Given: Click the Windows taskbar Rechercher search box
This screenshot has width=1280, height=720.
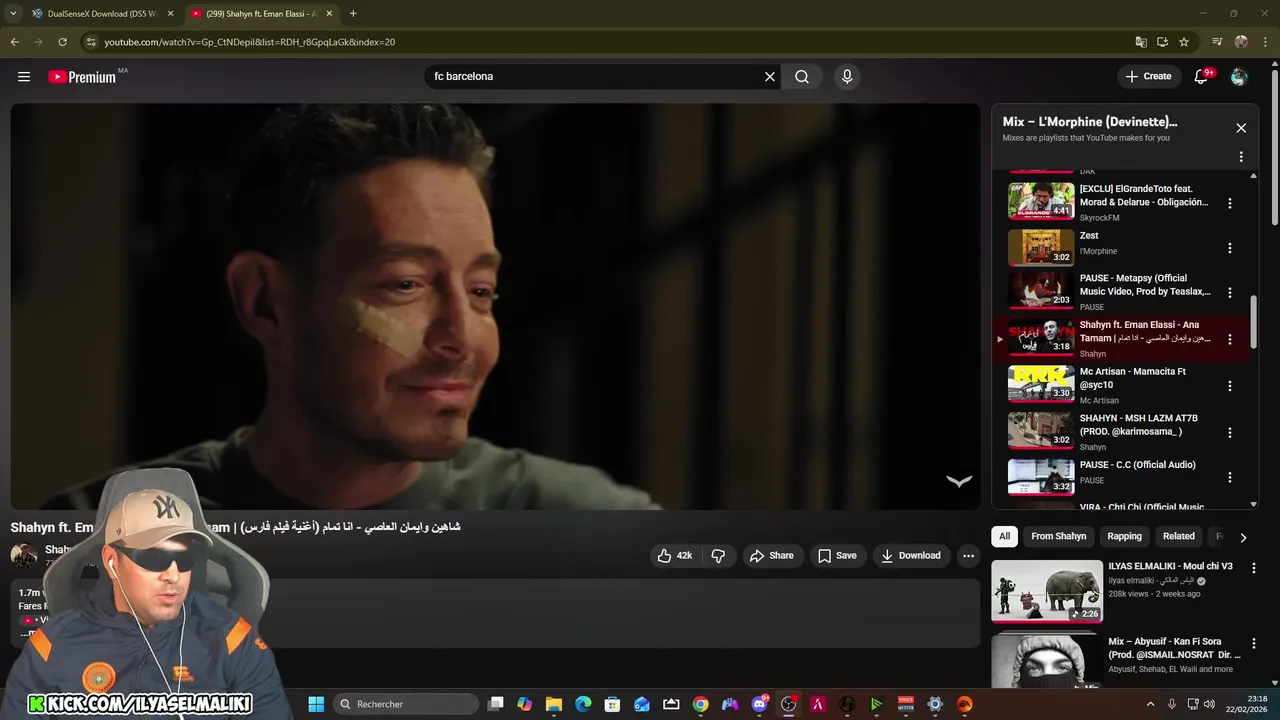Looking at the screenshot, I should click(x=405, y=704).
